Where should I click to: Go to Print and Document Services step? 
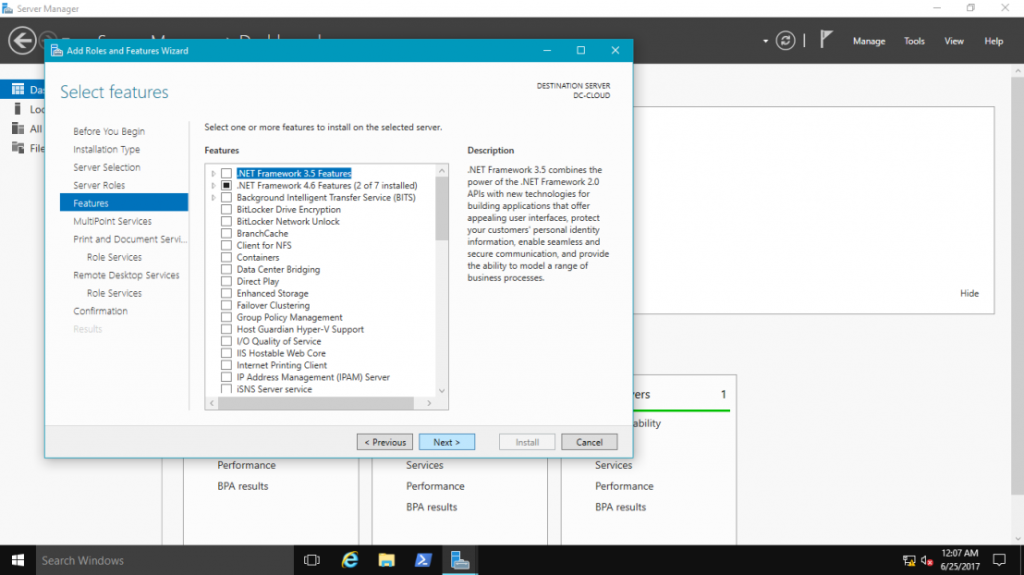(x=130, y=239)
